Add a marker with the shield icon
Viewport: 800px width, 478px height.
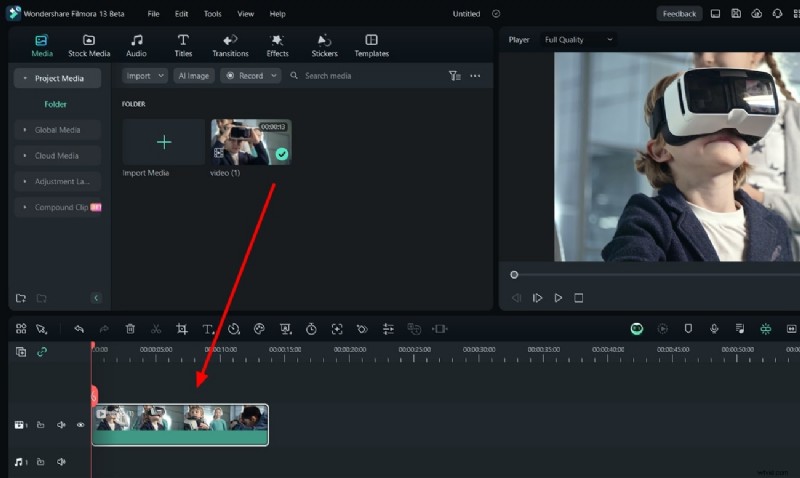pos(688,329)
